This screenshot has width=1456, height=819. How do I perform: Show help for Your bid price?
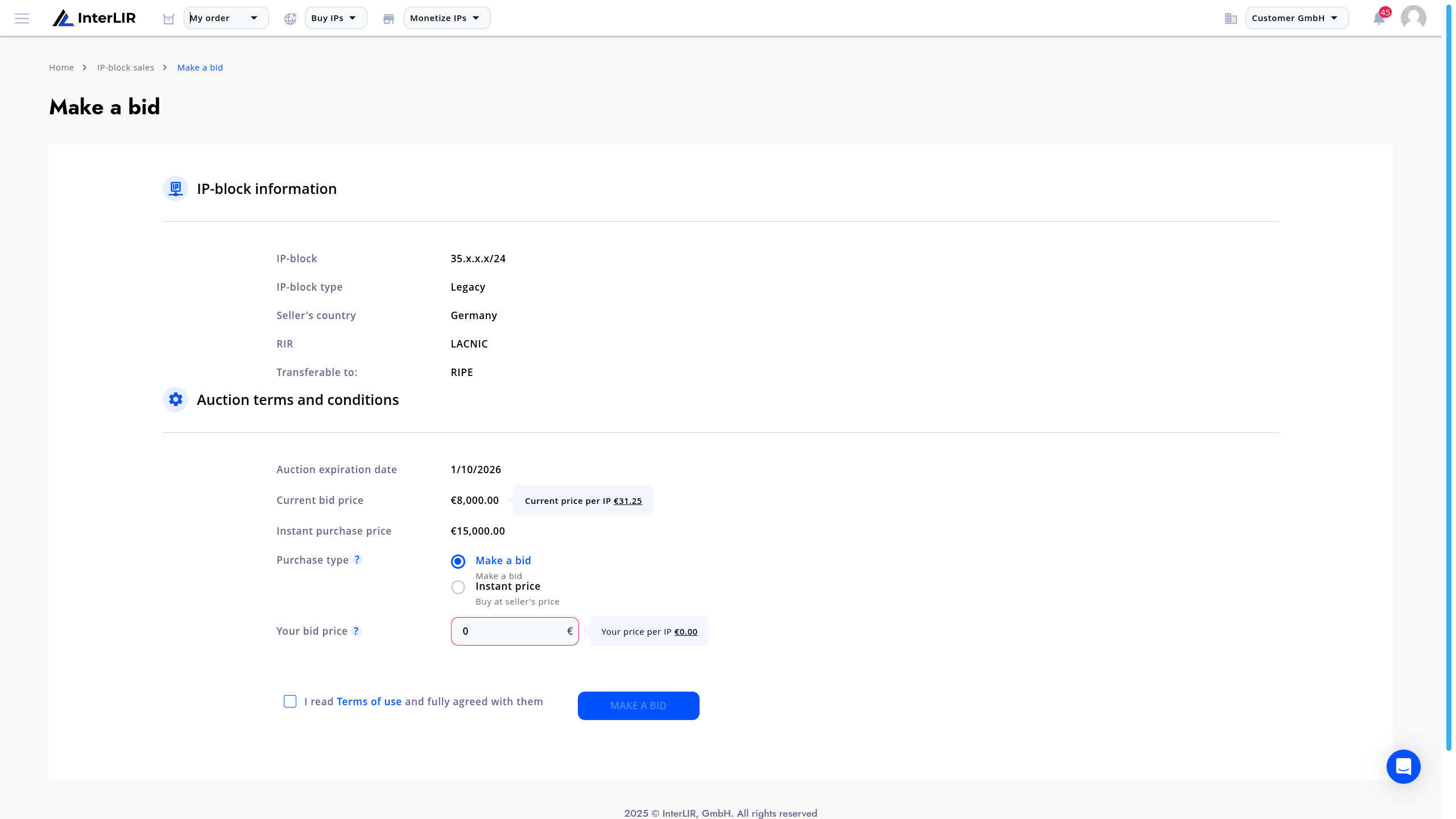click(x=356, y=631)
